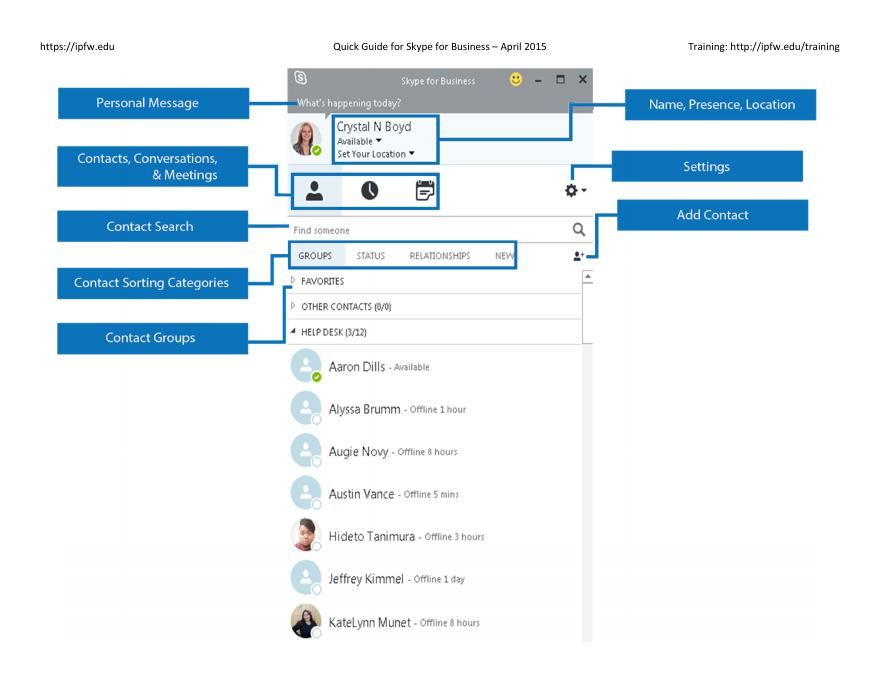Select contact Augie Novy name
Screen dimensions: 880x680
tap(359, 452)
